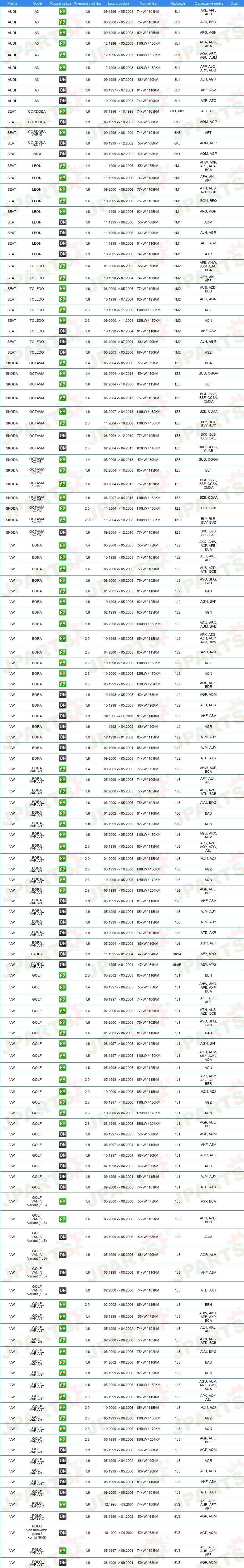This screenshot has width=244, height=1568.
Task: Click the Pojemność silnika column header
Action: pyautogui.click(x=87, y=3)
